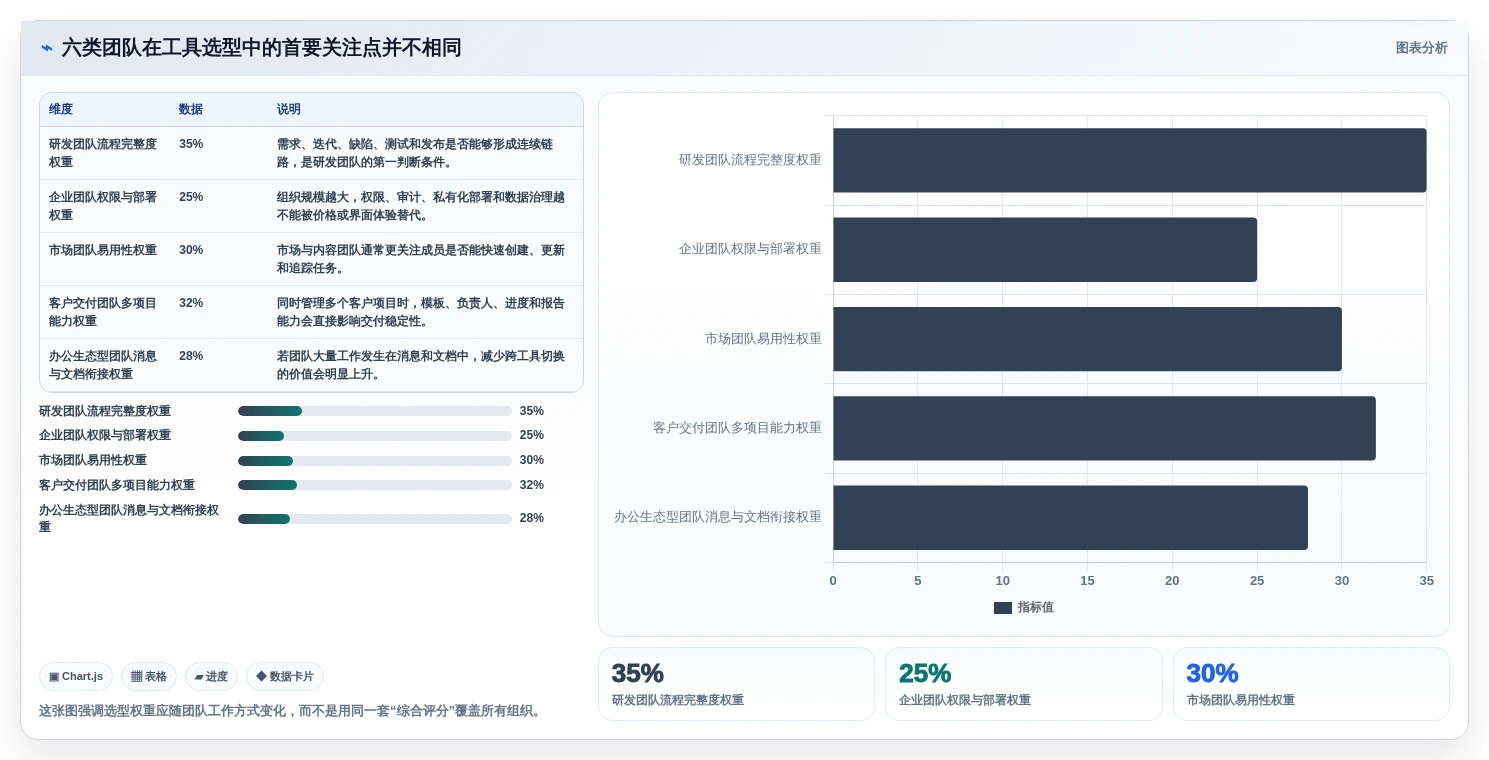Click the 维度 table column header
Viewport: 1489px width, 760px height.
61,109
